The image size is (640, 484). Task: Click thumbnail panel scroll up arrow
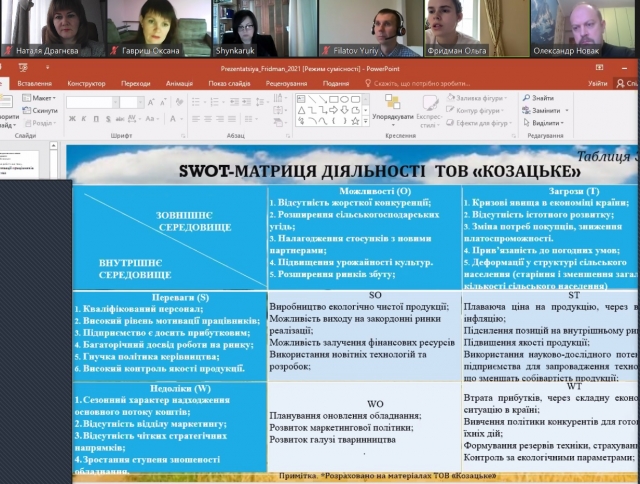coord(53,145)
